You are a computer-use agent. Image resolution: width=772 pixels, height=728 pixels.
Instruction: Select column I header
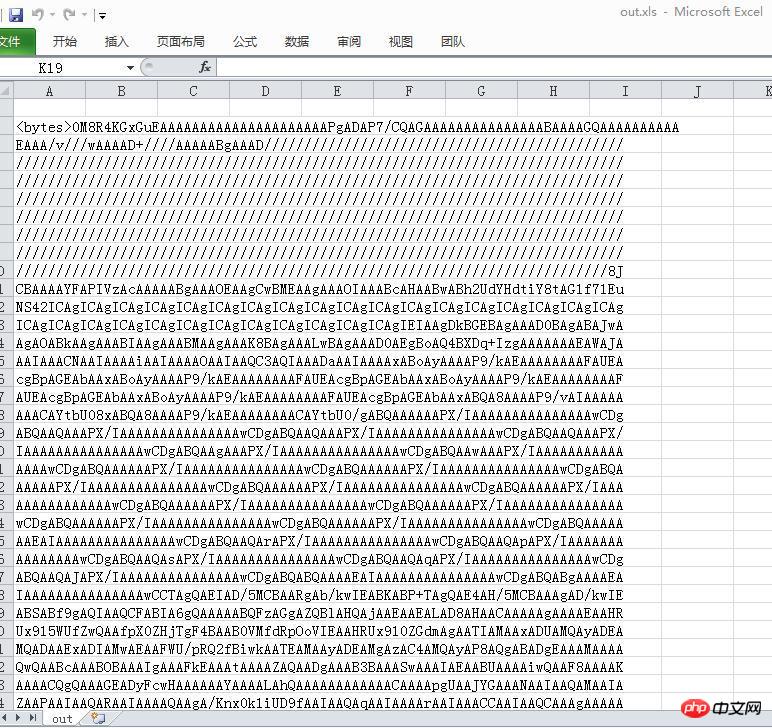(x=625, y=91)
